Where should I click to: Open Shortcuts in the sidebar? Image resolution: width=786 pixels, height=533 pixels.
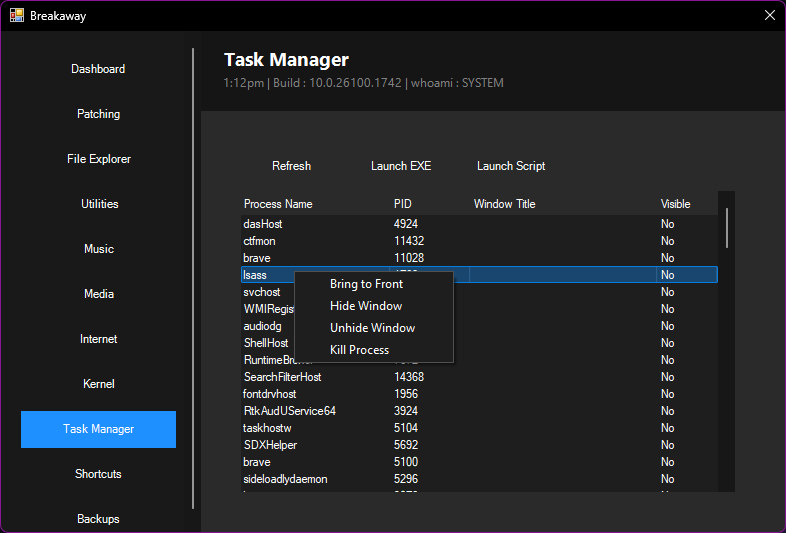coord(98,474)
